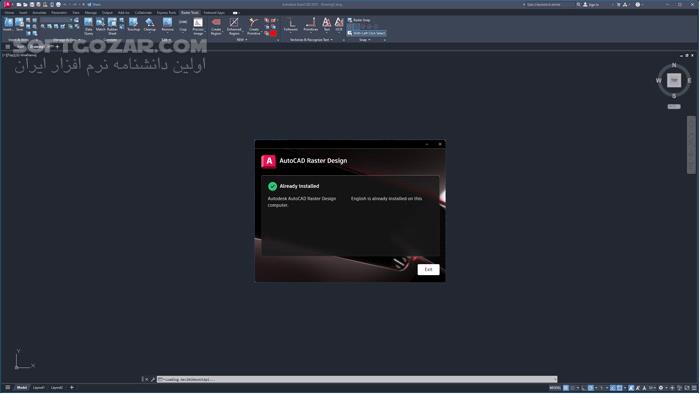Click the navigation bar on right side

click(691, 145)
